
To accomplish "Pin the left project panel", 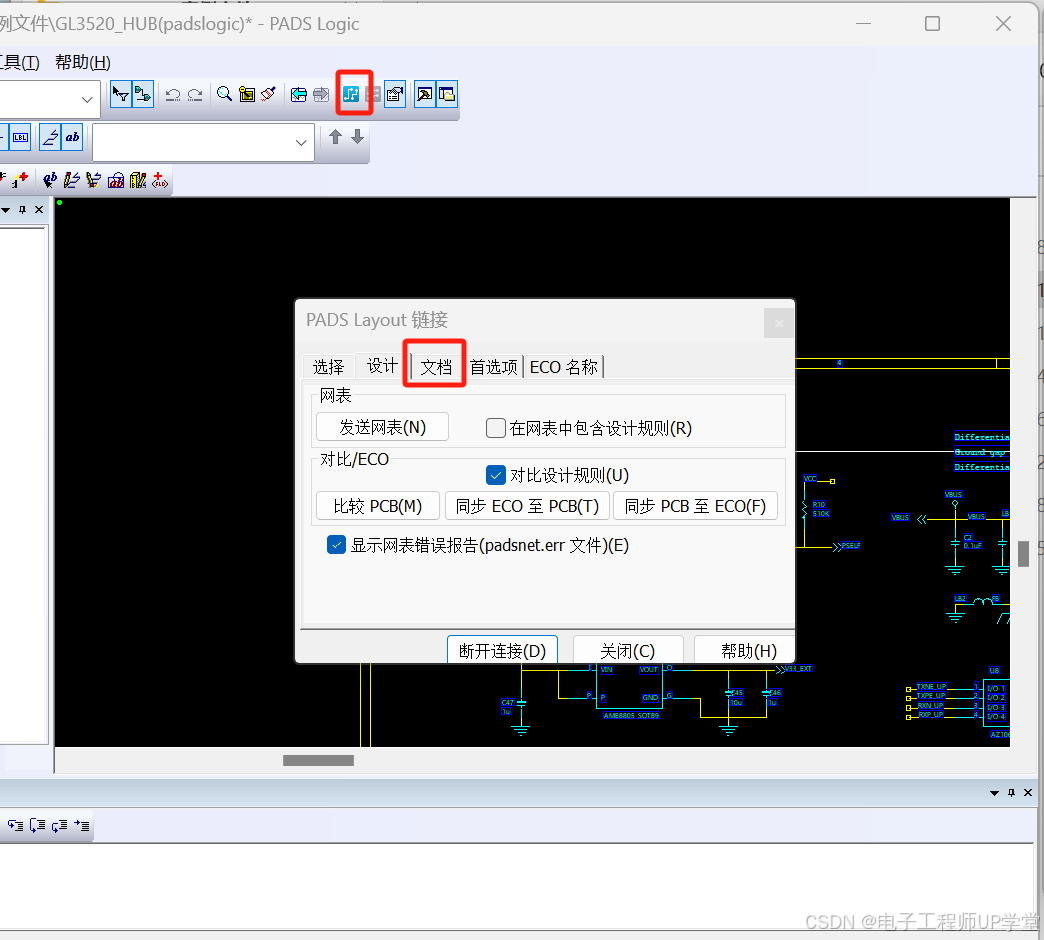I will point(23,210).
